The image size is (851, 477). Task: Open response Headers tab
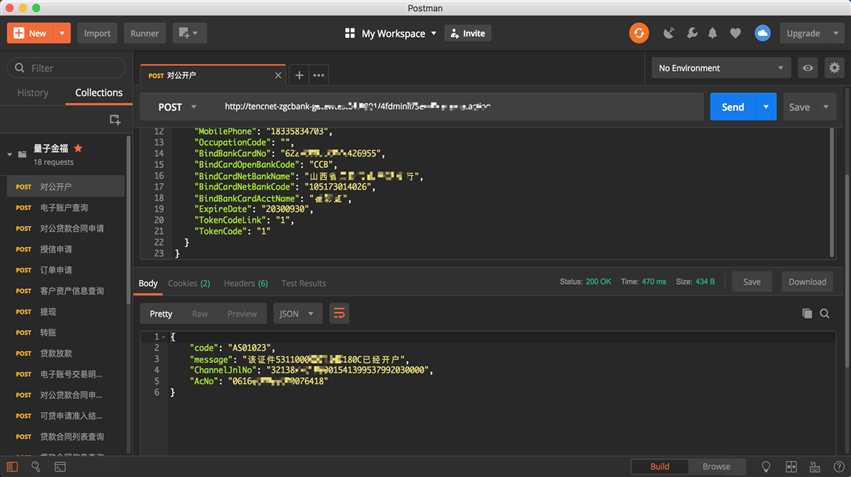point(246,283)
